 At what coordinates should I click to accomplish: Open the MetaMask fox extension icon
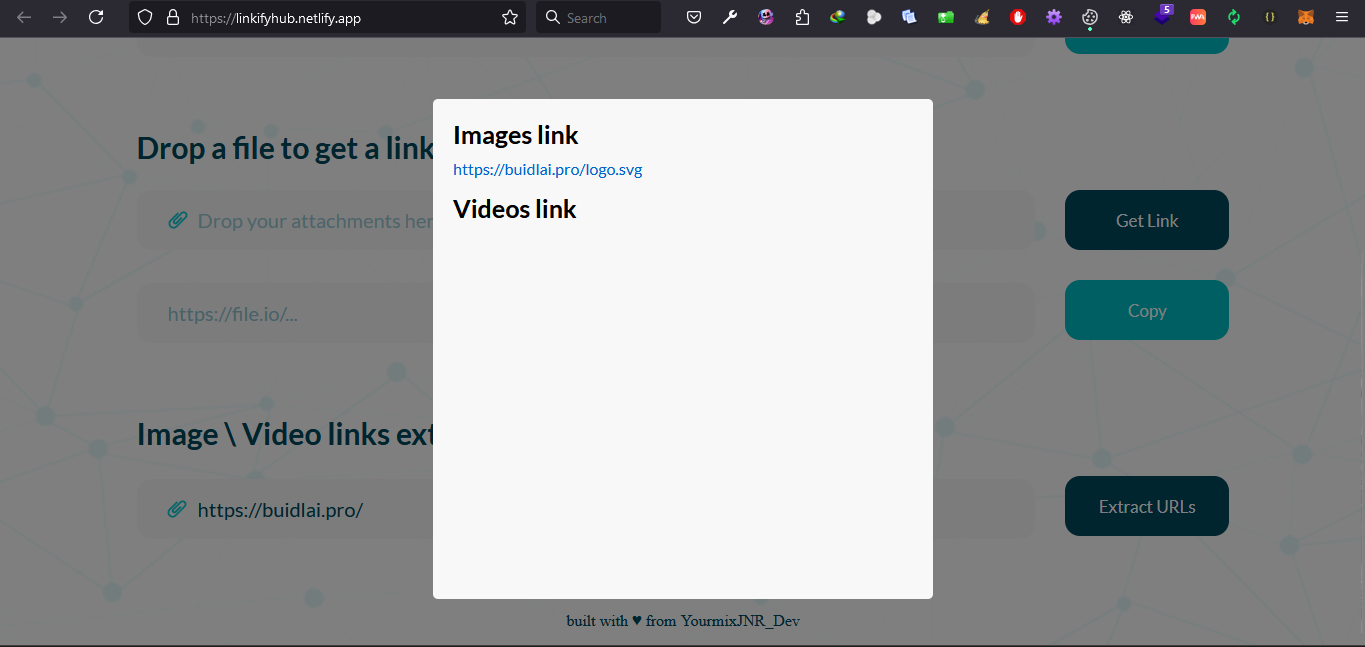coord(1306,17)
